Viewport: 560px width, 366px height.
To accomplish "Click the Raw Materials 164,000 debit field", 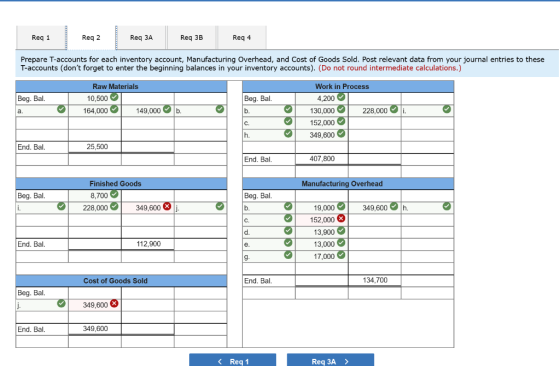I will (x=95, y=110).
